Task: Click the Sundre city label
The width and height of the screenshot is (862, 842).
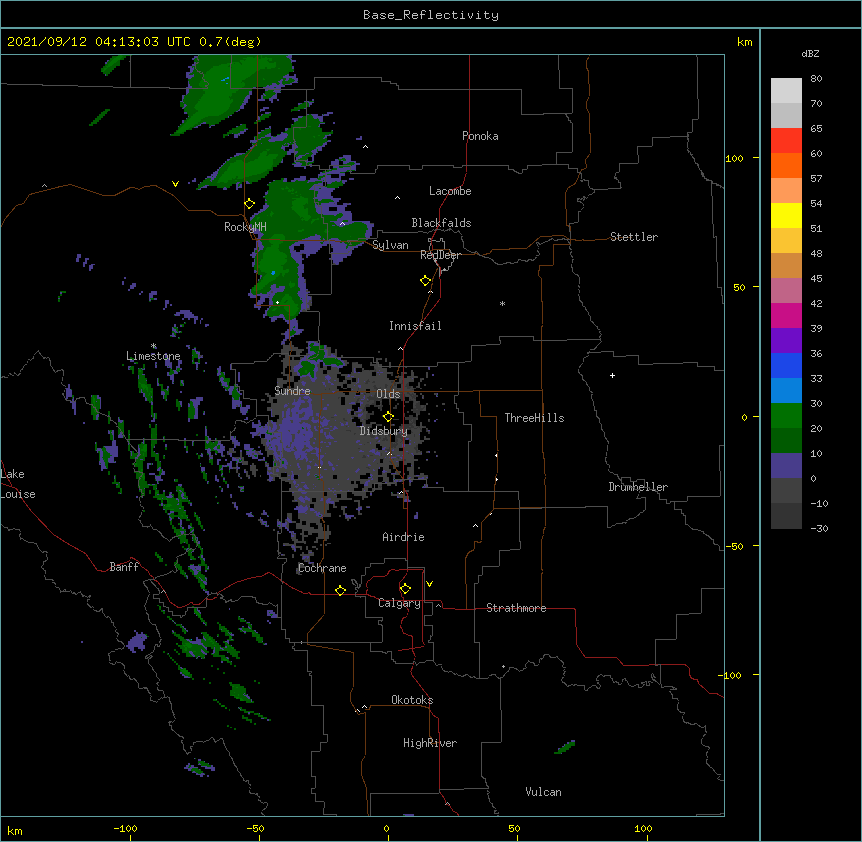Action: tap(292, 391)
